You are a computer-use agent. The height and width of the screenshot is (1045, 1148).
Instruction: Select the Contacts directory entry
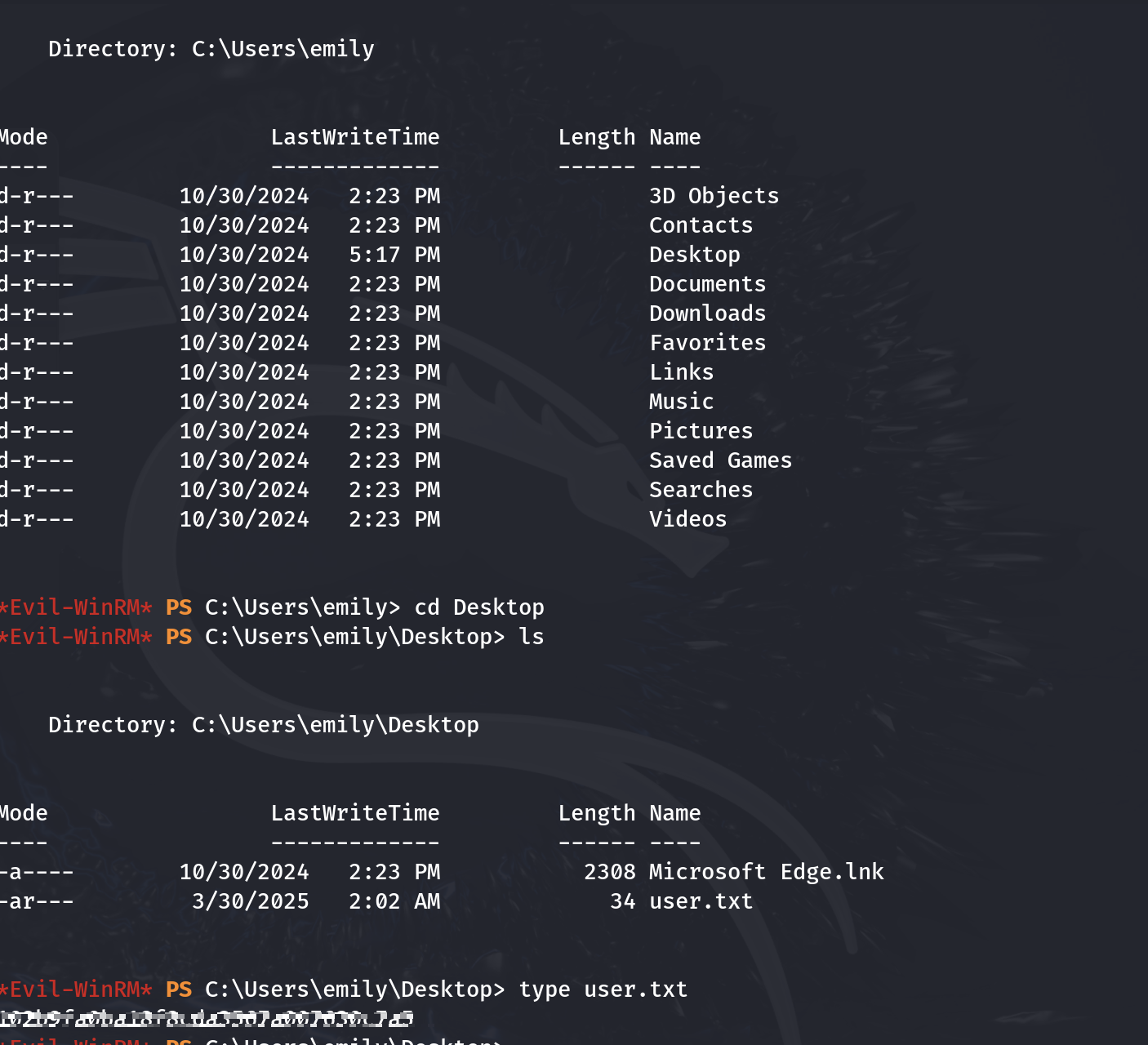click(701, 225)
